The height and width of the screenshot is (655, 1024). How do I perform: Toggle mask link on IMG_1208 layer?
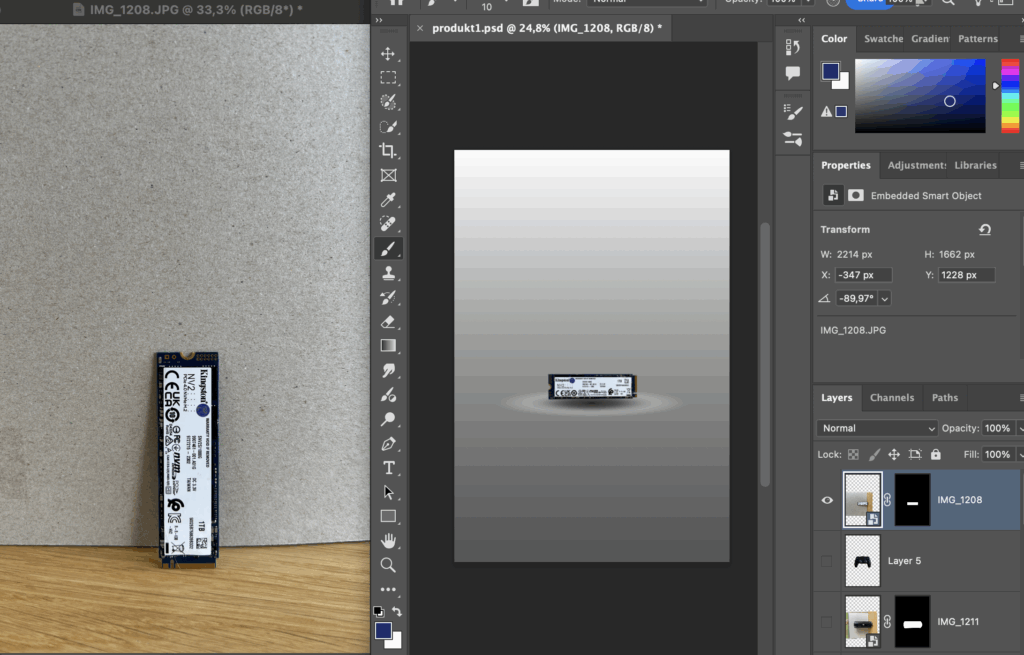(x=888, y=500)
